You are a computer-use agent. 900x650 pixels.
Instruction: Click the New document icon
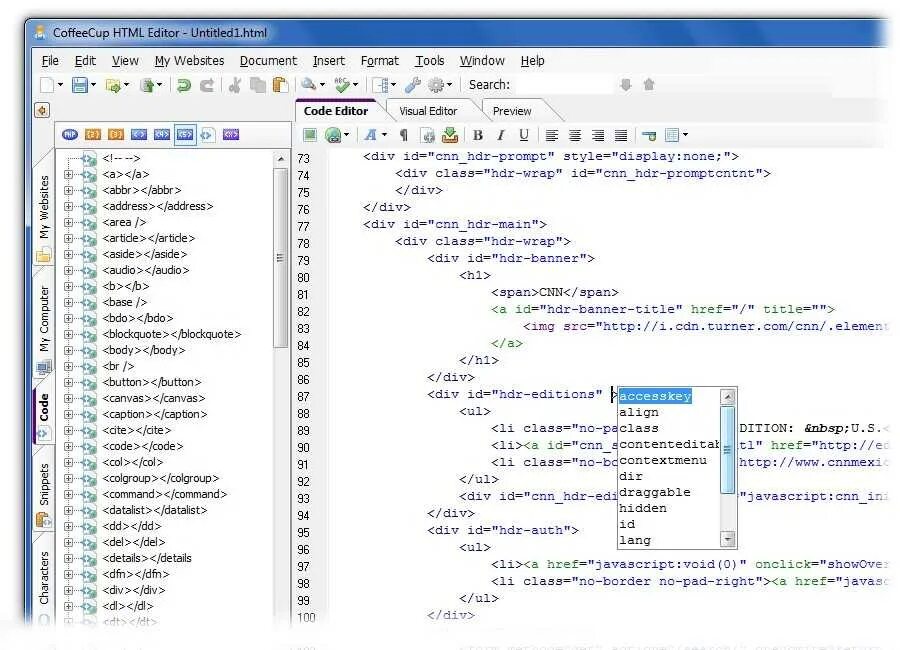47,86
